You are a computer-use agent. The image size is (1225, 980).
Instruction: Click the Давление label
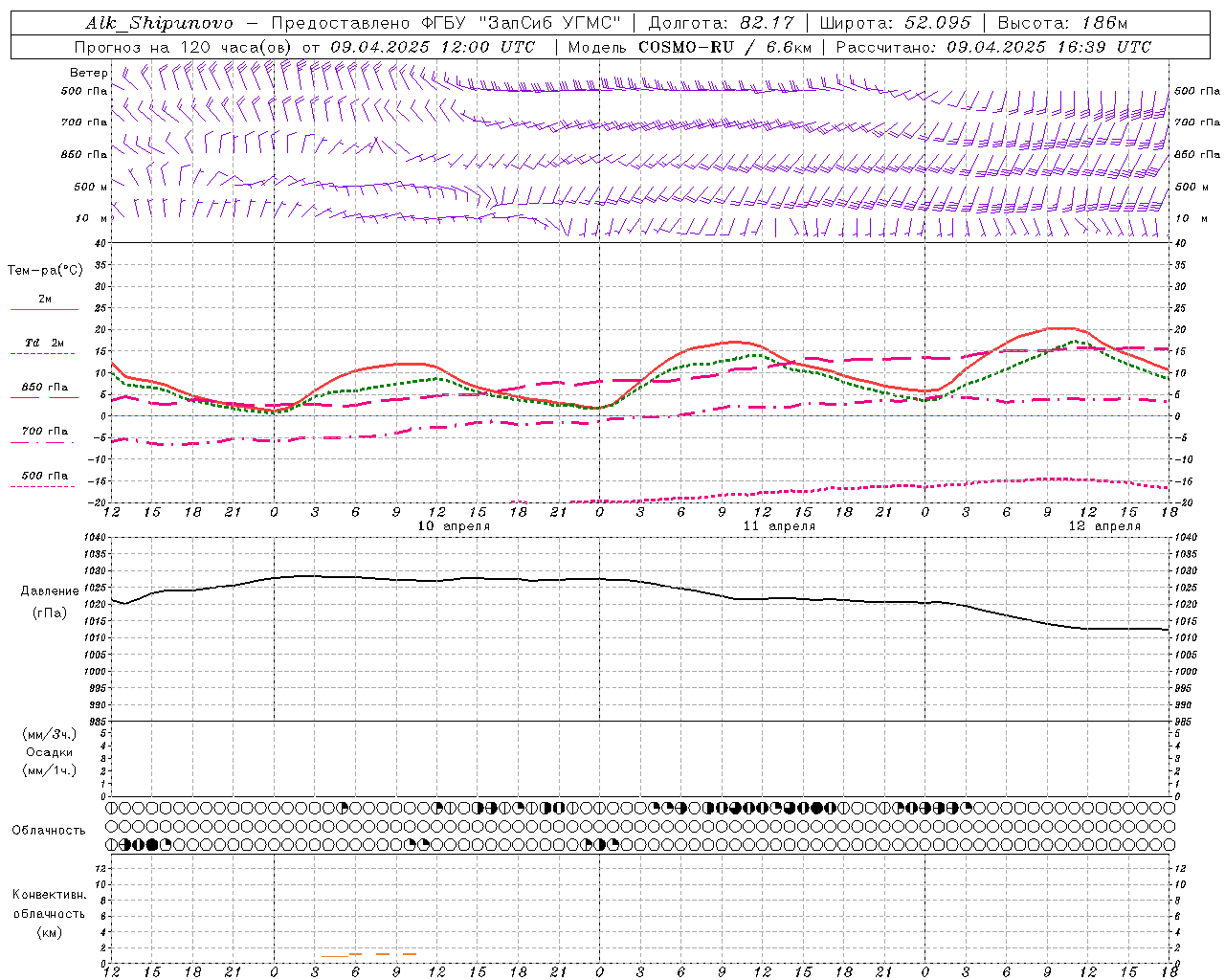click(50, 591)
